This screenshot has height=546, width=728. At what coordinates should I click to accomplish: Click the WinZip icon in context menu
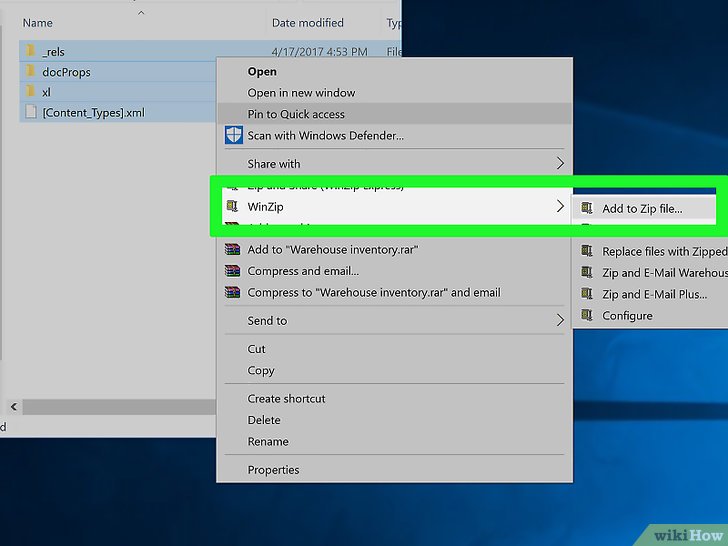pyautogui.click(x=233, y=206)
